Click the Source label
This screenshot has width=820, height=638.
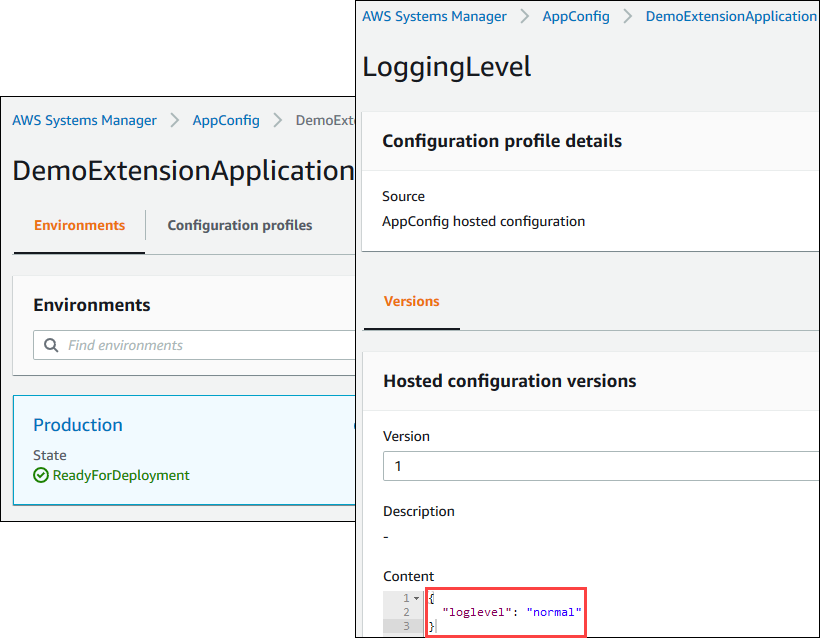pyautogui.click(x=403, y=196)
